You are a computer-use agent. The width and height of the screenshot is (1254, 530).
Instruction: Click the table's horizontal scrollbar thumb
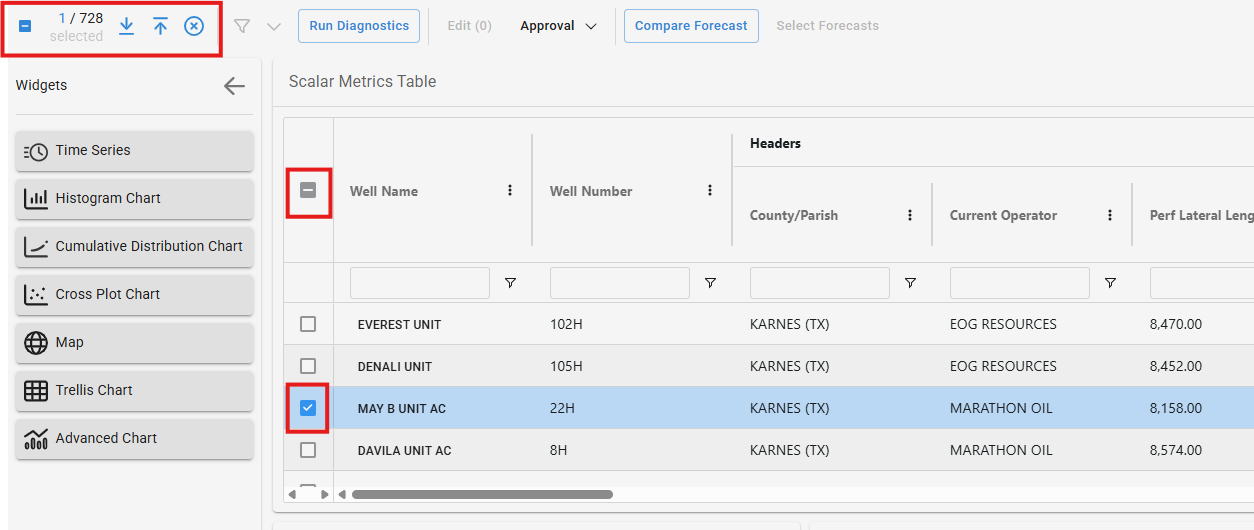tap(482, 494)
